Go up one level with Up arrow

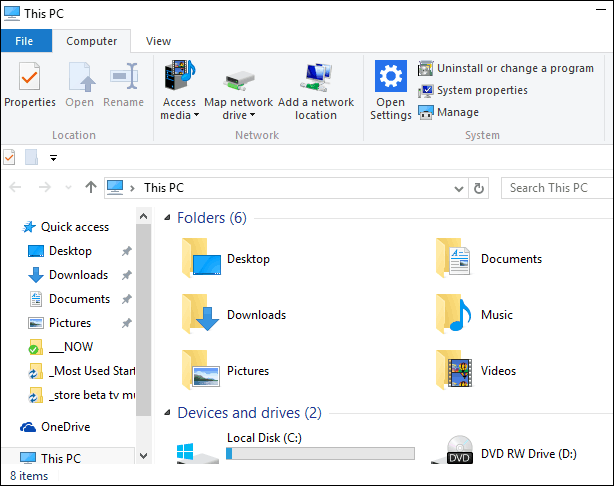[x=91, y=187]
